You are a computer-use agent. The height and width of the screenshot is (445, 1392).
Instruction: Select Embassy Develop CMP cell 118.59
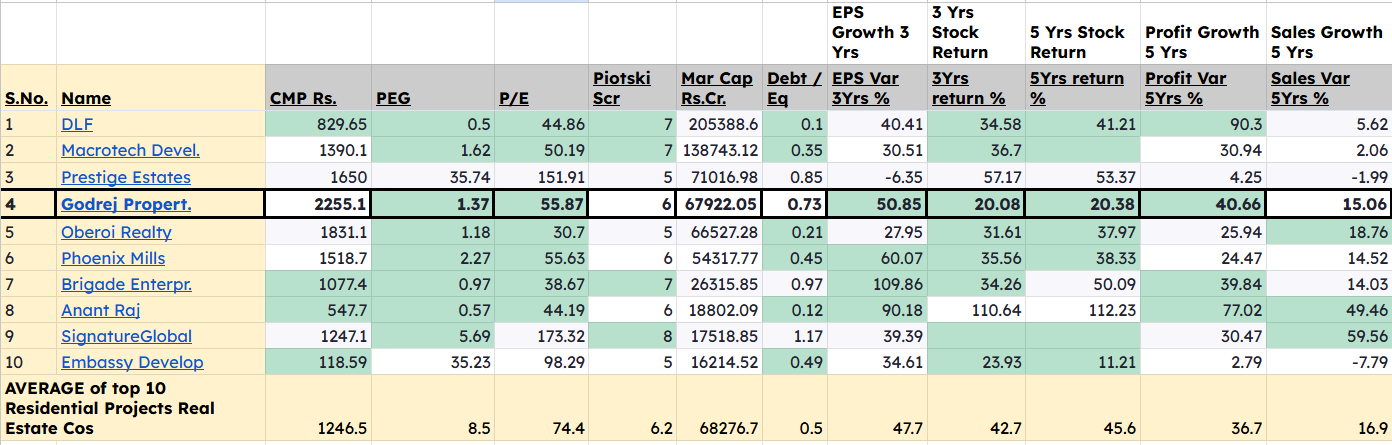coord(318,362)
